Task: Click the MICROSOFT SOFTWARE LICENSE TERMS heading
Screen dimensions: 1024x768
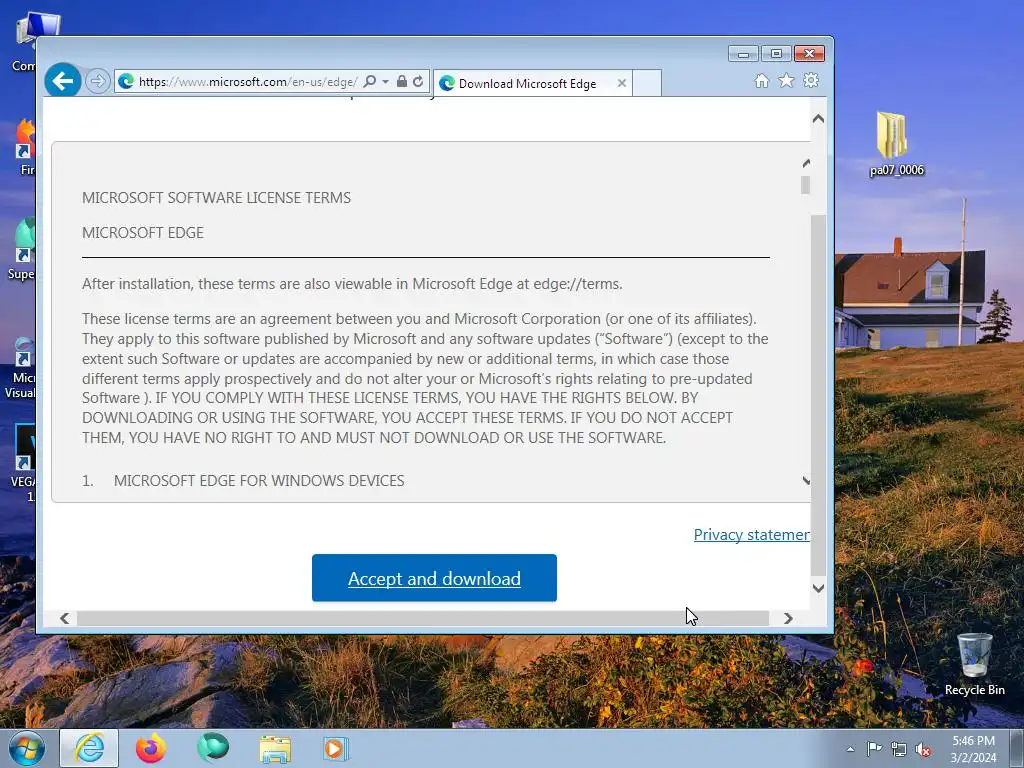Action: coord(216,198)
